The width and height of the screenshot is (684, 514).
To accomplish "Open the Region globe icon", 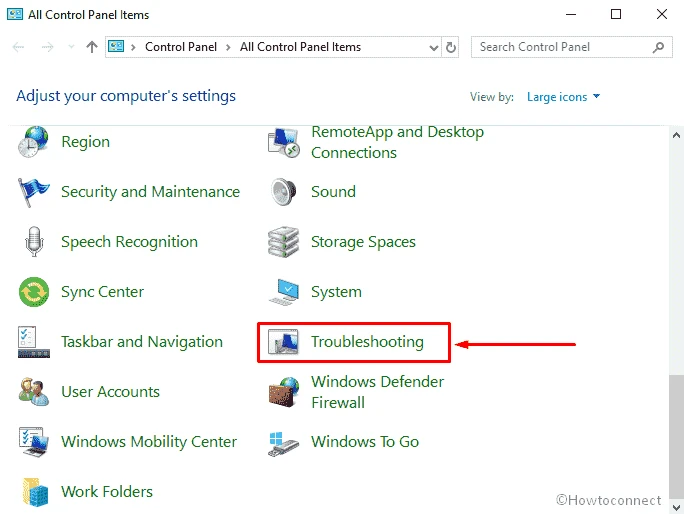I will pyautogui.click(x=33, y=141).
